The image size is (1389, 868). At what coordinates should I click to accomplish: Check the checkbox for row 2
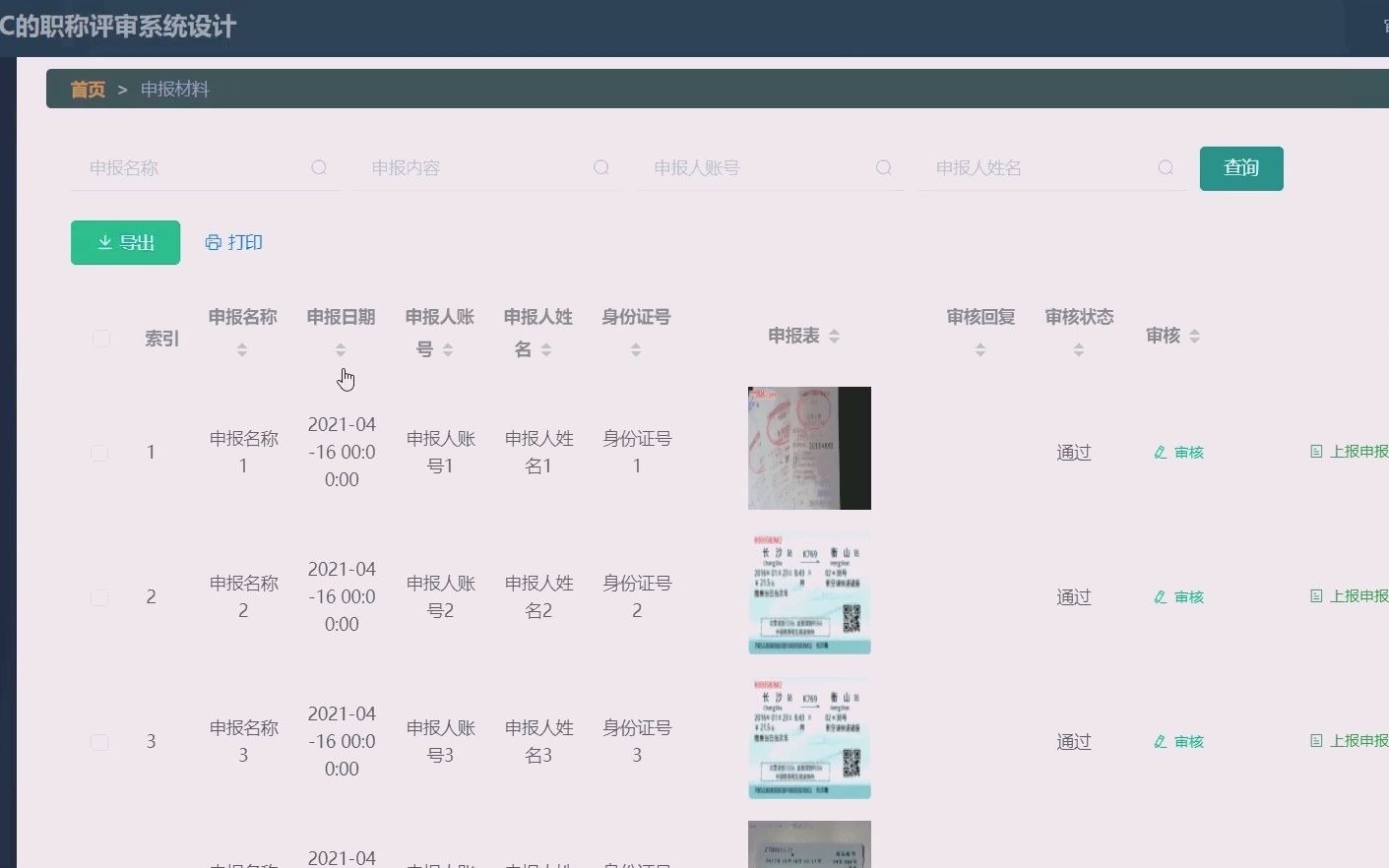point(99,597)
